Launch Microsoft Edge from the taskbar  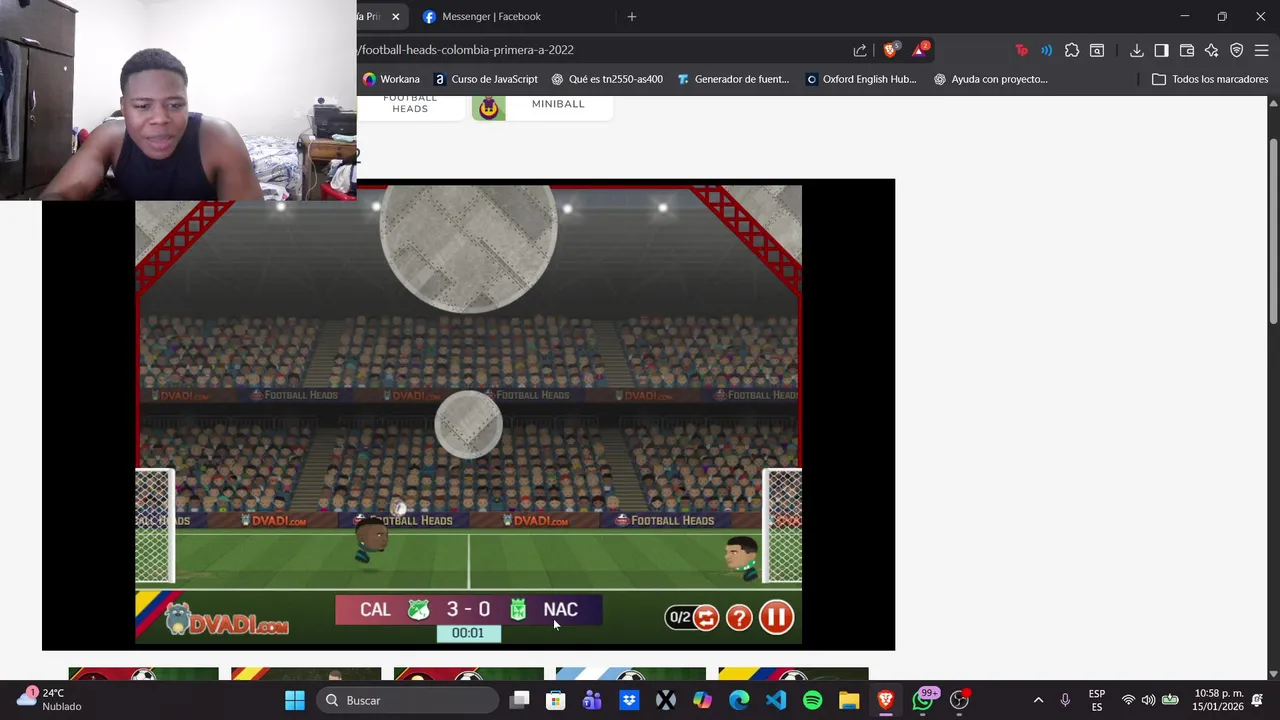[x=739, y=700]
